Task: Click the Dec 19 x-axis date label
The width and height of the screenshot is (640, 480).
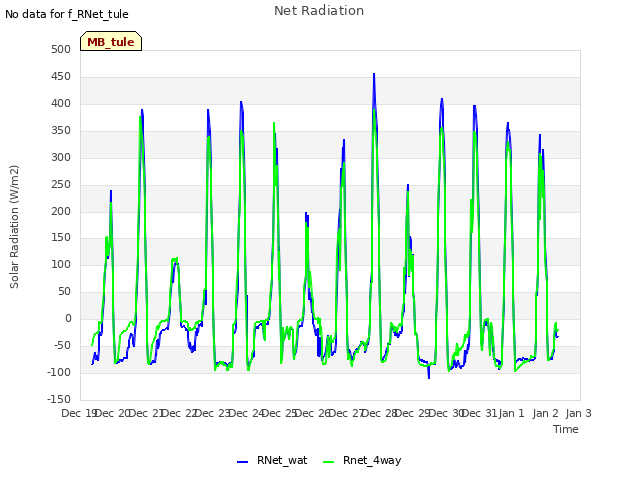Action: tap(79, 413)
